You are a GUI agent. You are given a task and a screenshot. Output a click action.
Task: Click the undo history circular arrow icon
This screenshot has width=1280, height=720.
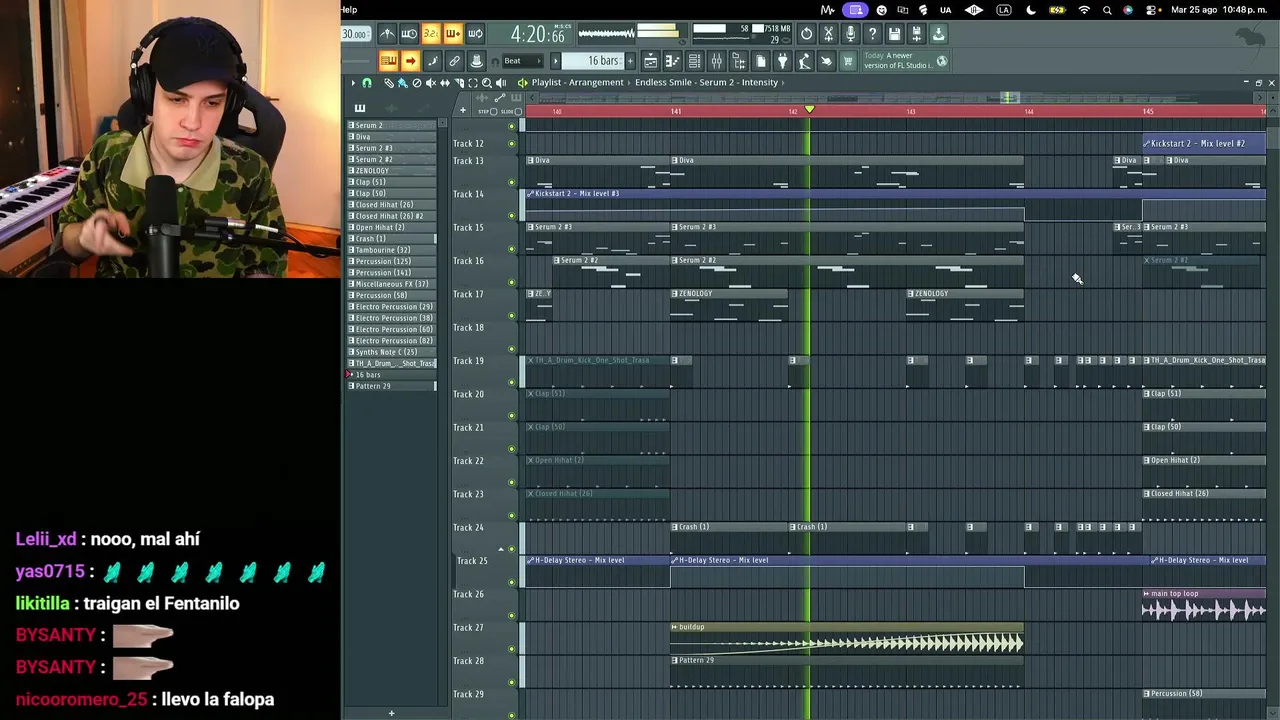[806, 34]
